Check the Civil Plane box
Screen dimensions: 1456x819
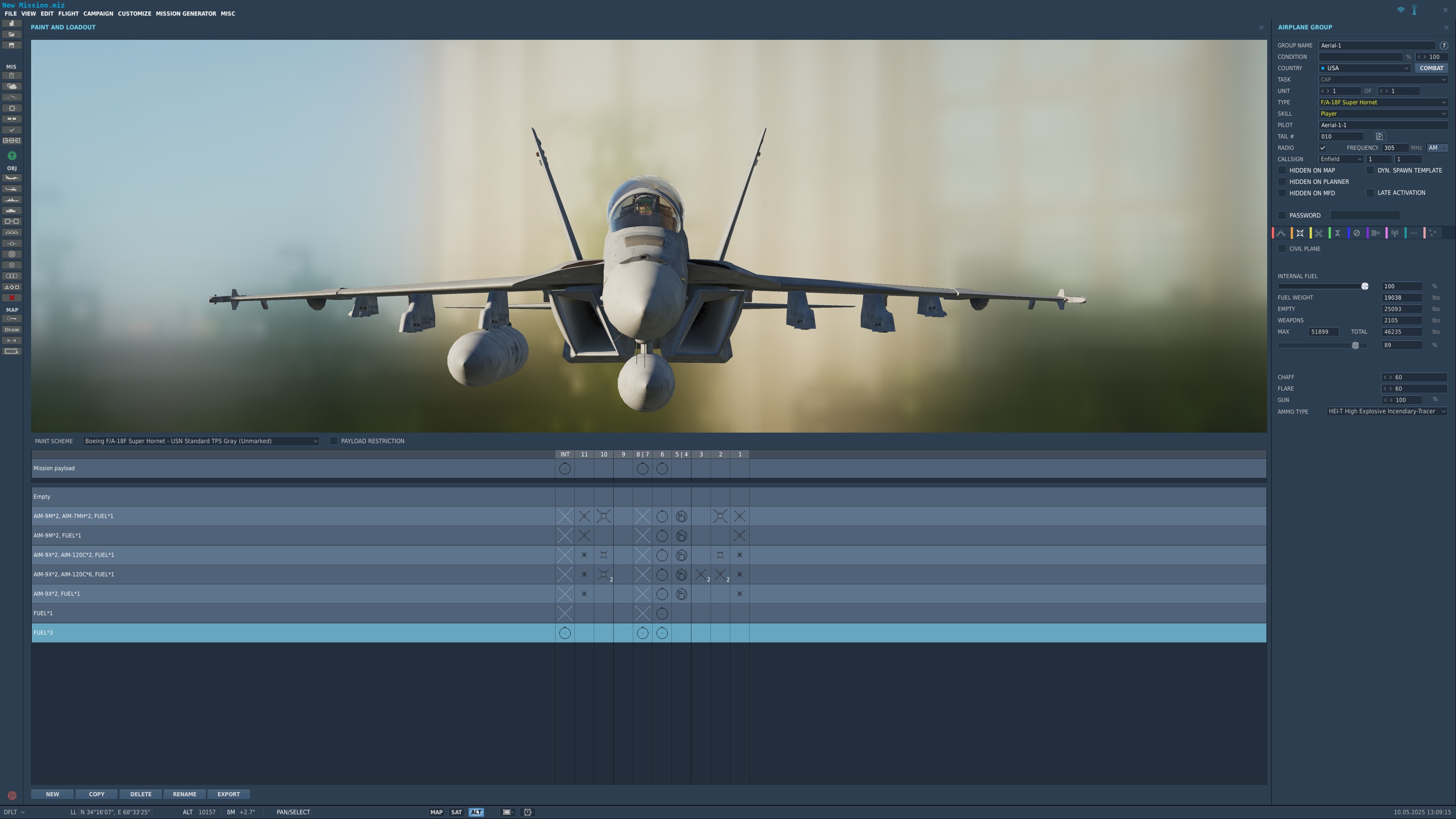[1282, 249]
